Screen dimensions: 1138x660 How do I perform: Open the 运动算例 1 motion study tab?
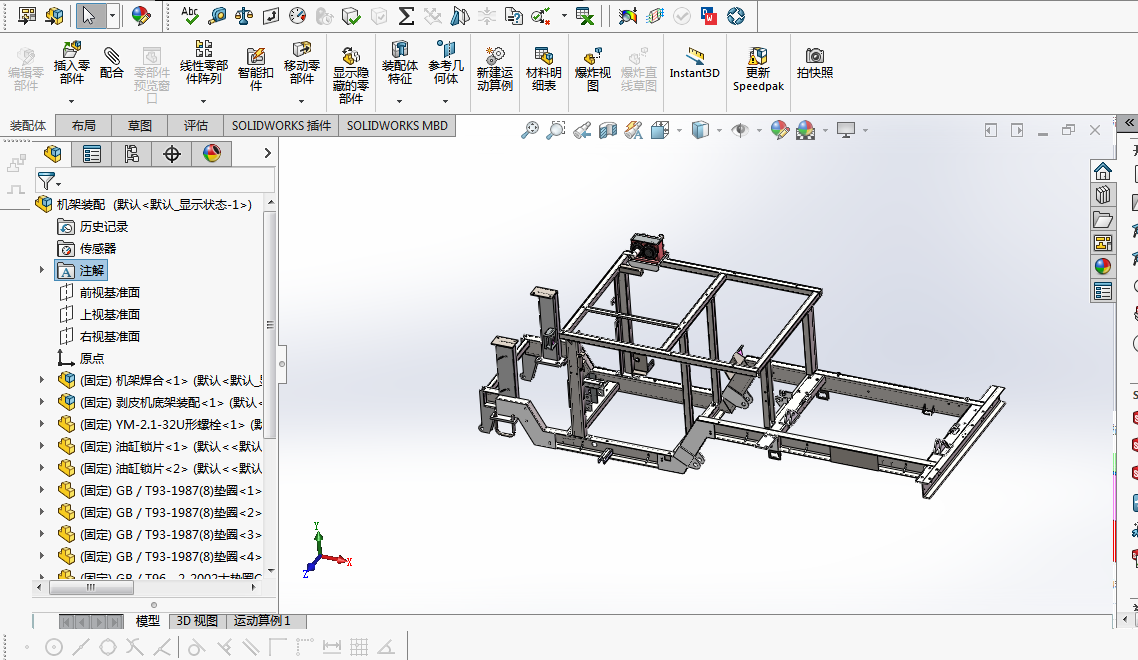262,621
